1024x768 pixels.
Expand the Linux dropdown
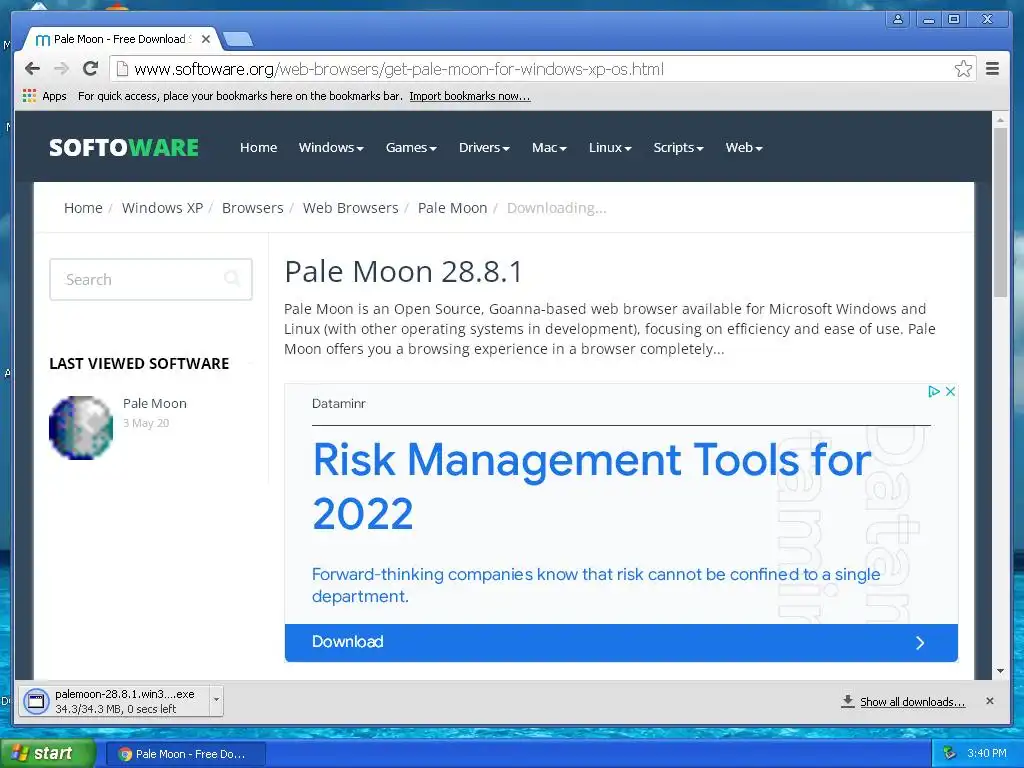click(610, 148)
